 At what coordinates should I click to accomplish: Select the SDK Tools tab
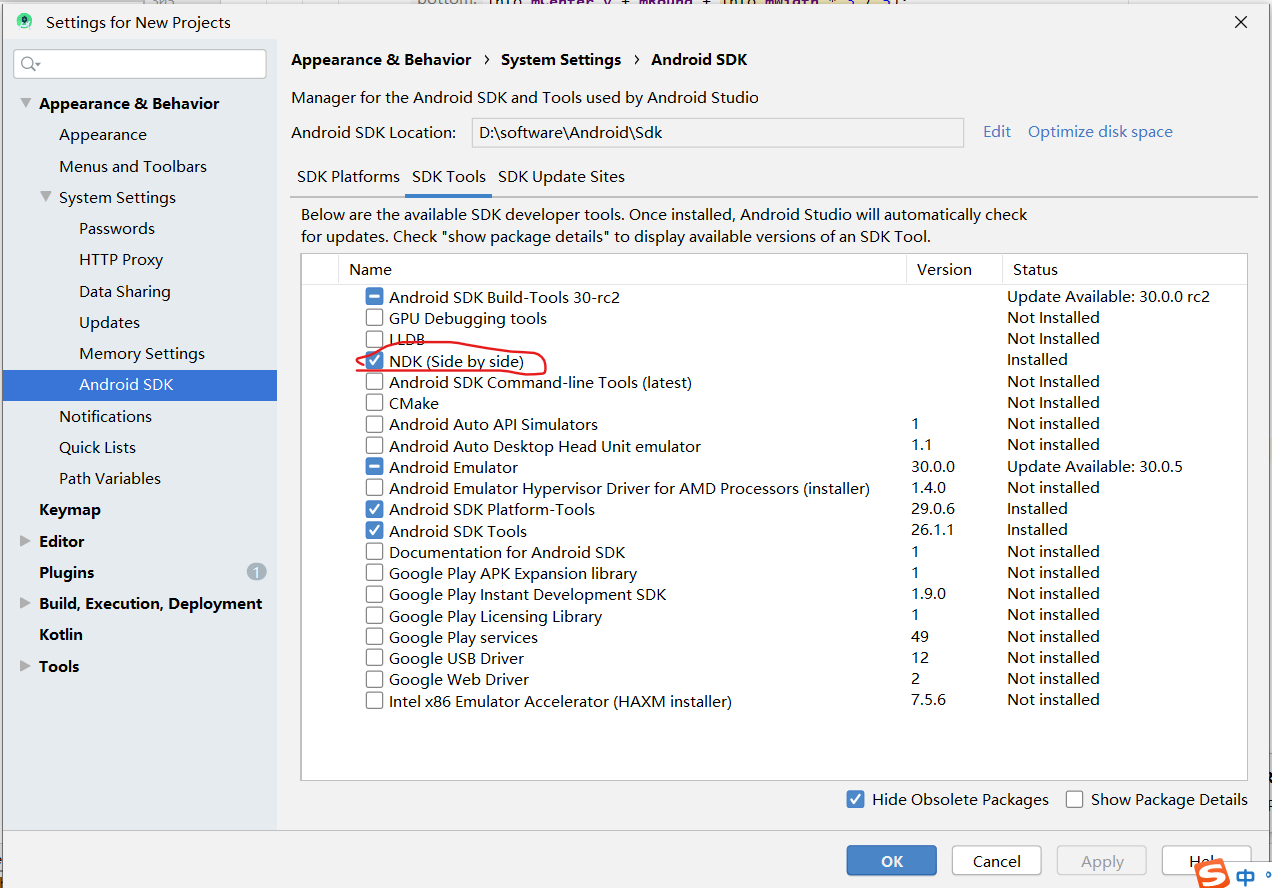point(449,176)
